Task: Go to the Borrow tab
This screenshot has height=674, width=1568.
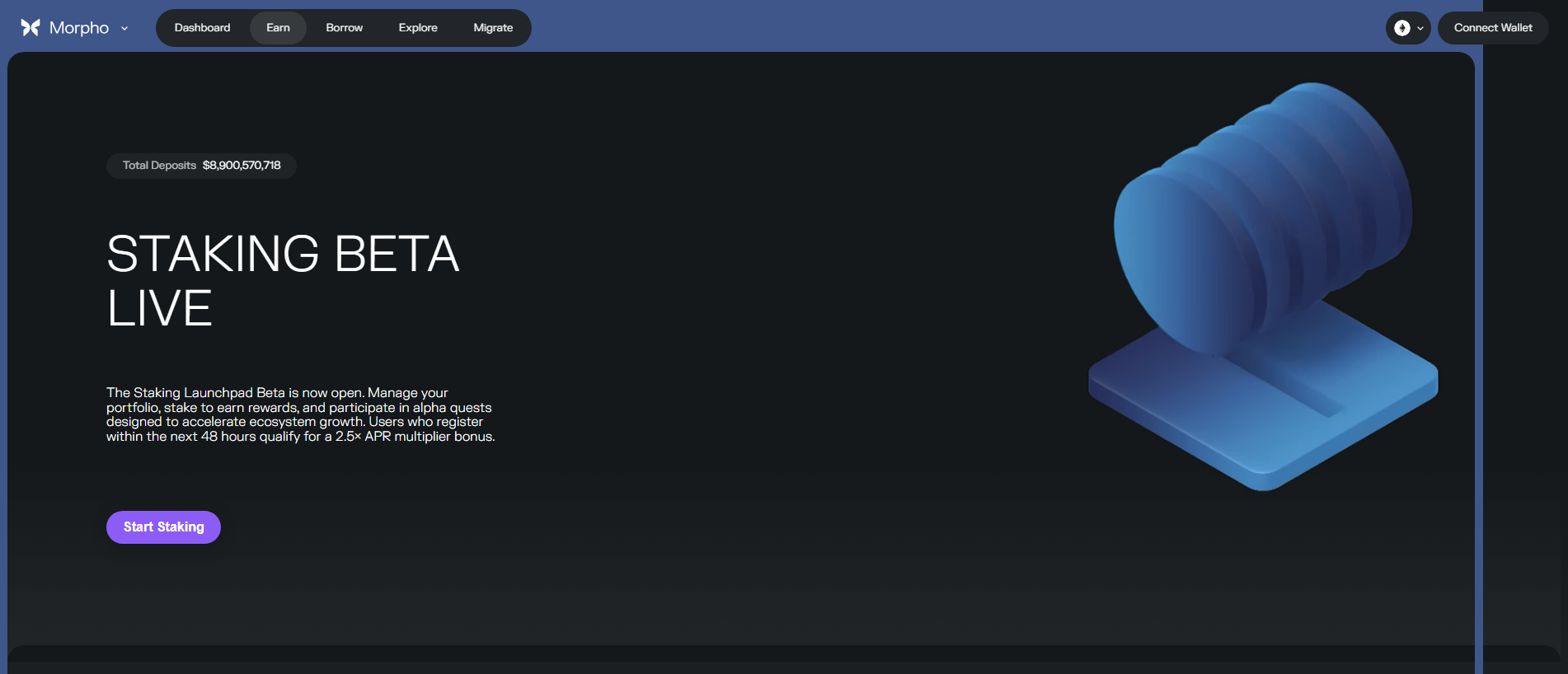Action: [x=344, y=28]
